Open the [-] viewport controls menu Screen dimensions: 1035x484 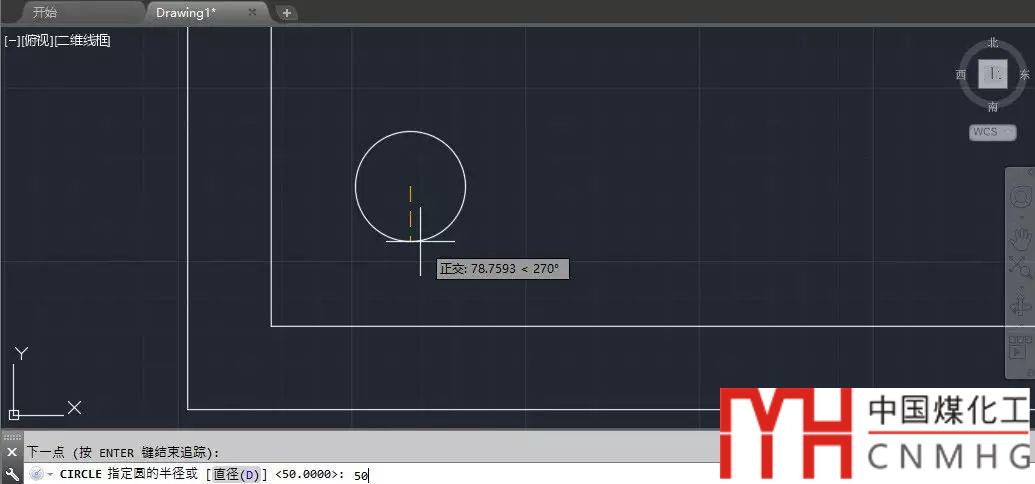pyautogui.click(x=12, y=41)
